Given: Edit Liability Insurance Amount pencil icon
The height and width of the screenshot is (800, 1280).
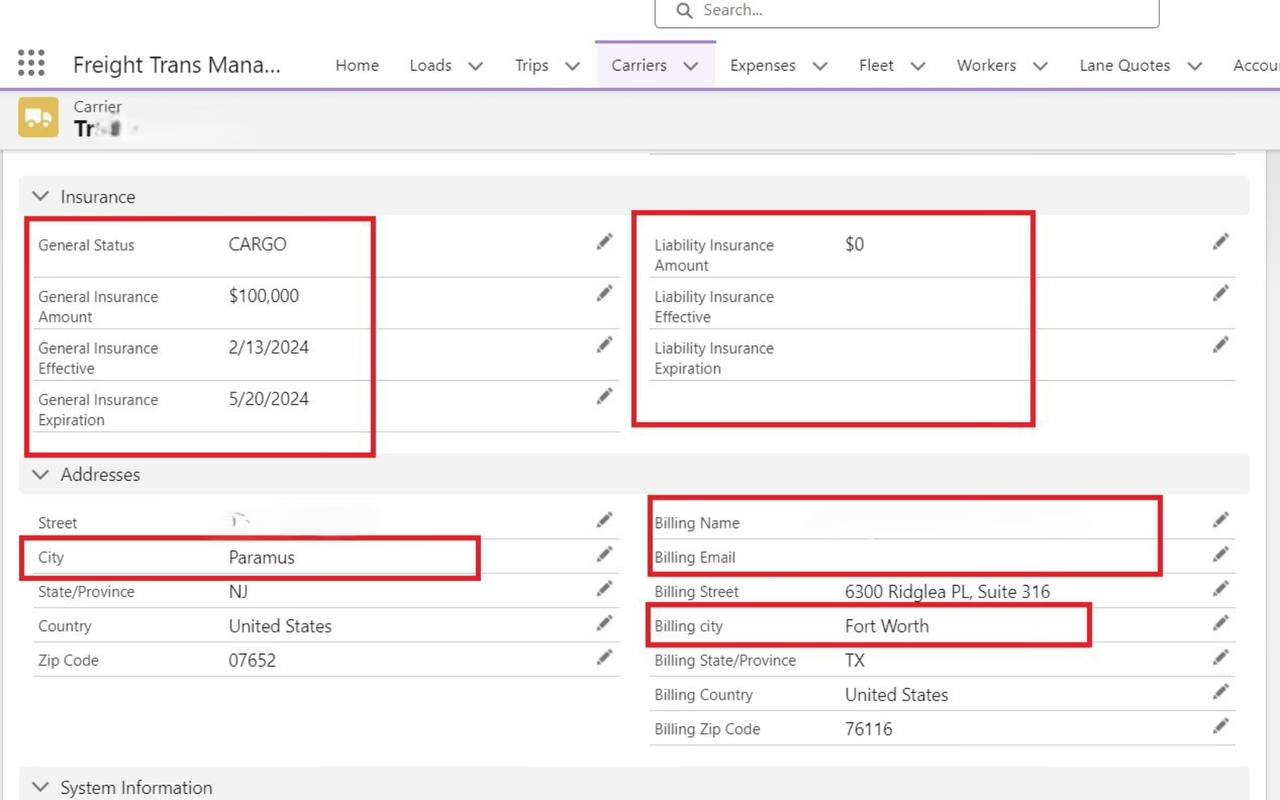Looking at the screenshot, I should tap(1220, 242).
